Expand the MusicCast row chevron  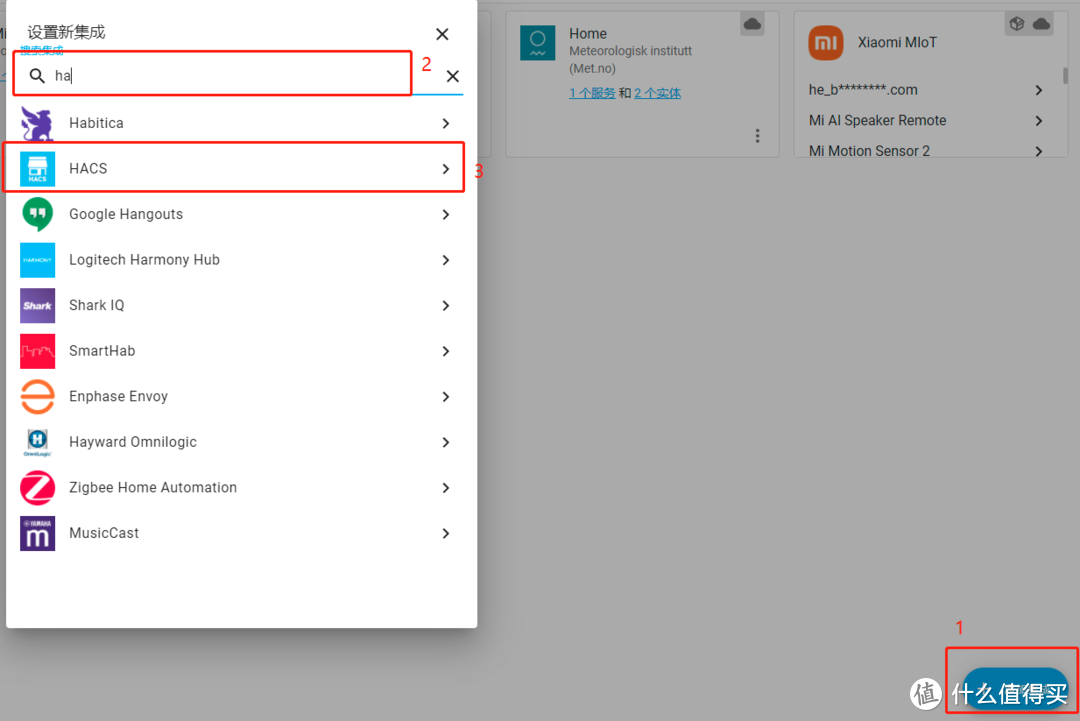446,533
